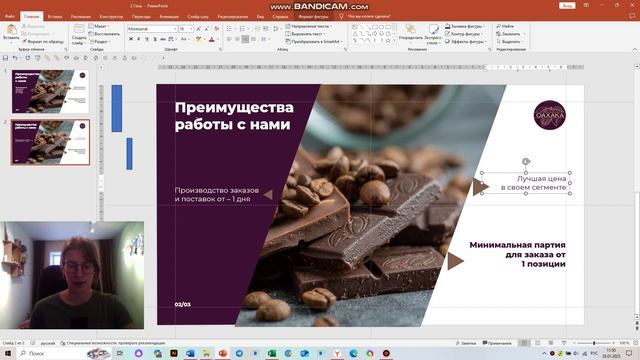Click Reset (Восстановить) slide button
The width and height of the screenshot is (640, 360).
click(104, 34)
